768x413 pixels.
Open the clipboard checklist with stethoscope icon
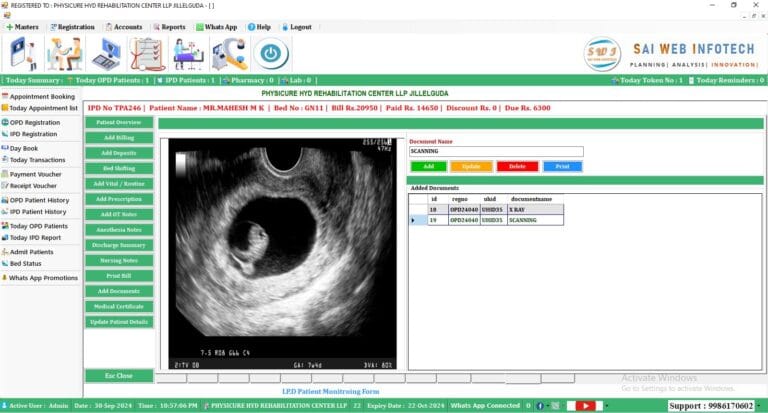tap(147, 54)
